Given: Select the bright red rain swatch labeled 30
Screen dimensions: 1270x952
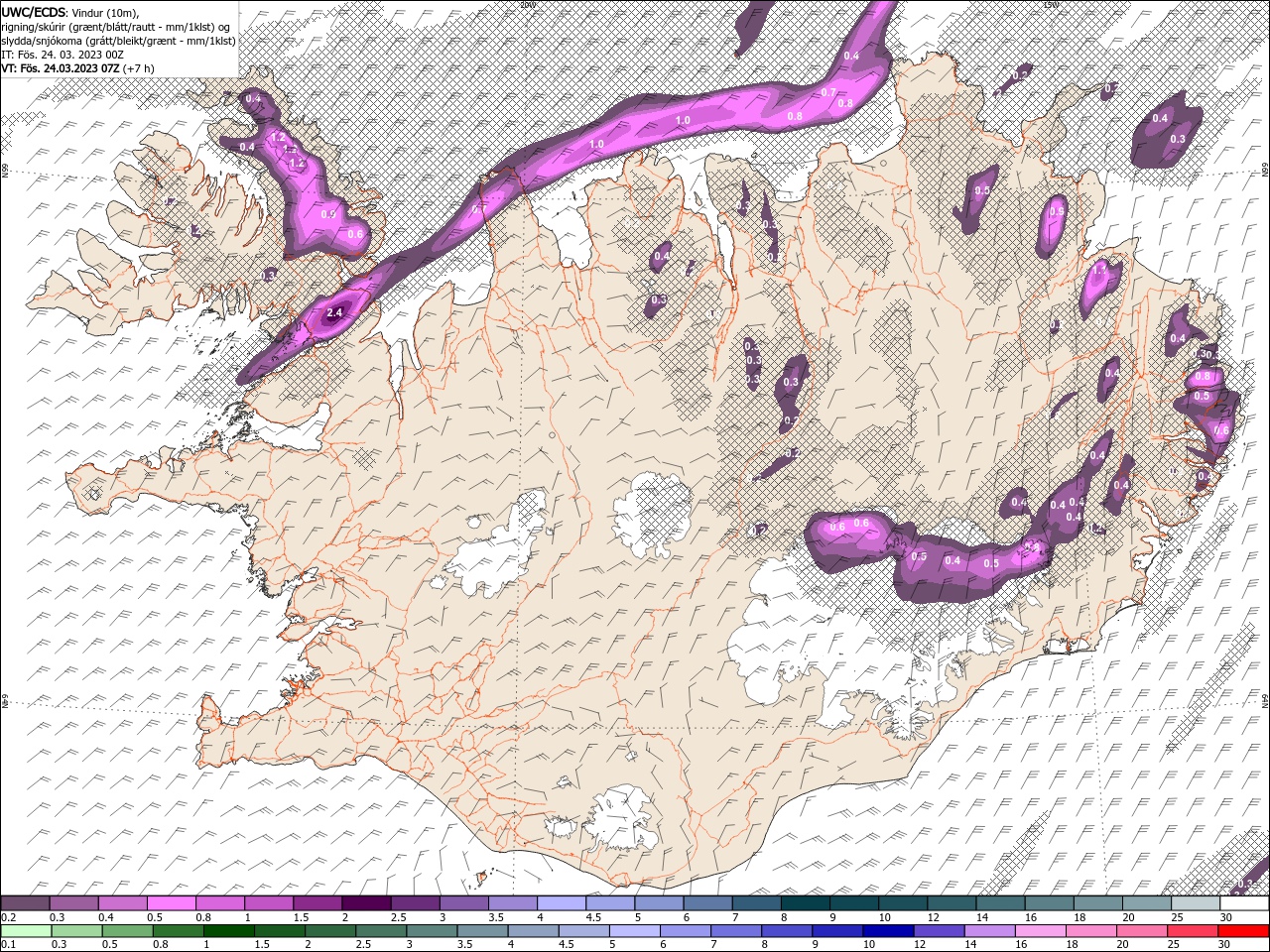Looking at the screenshot, I should [x=1244, y=930].
